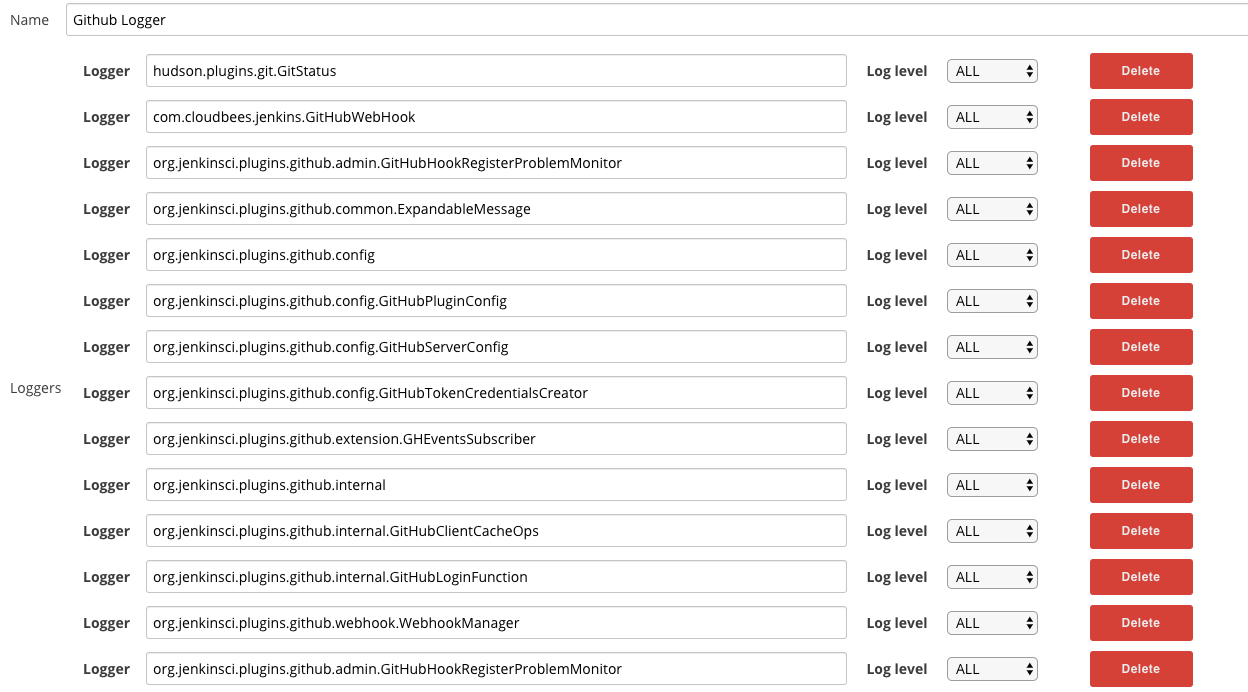Open the Log level dropdown for hudson.plugins.git.GitStatus

(991, 70)
